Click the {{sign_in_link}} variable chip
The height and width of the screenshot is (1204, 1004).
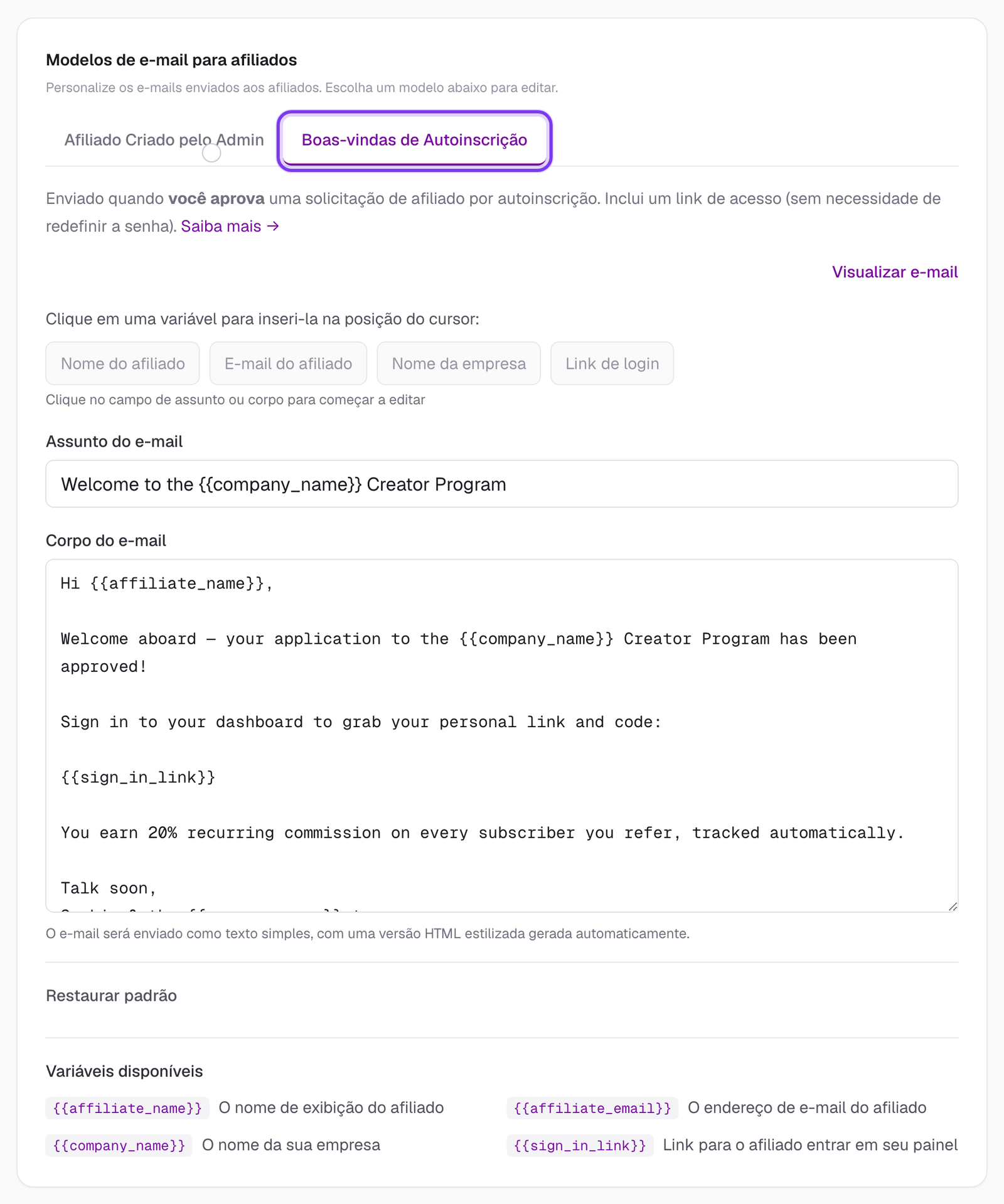coord(580,1146)
